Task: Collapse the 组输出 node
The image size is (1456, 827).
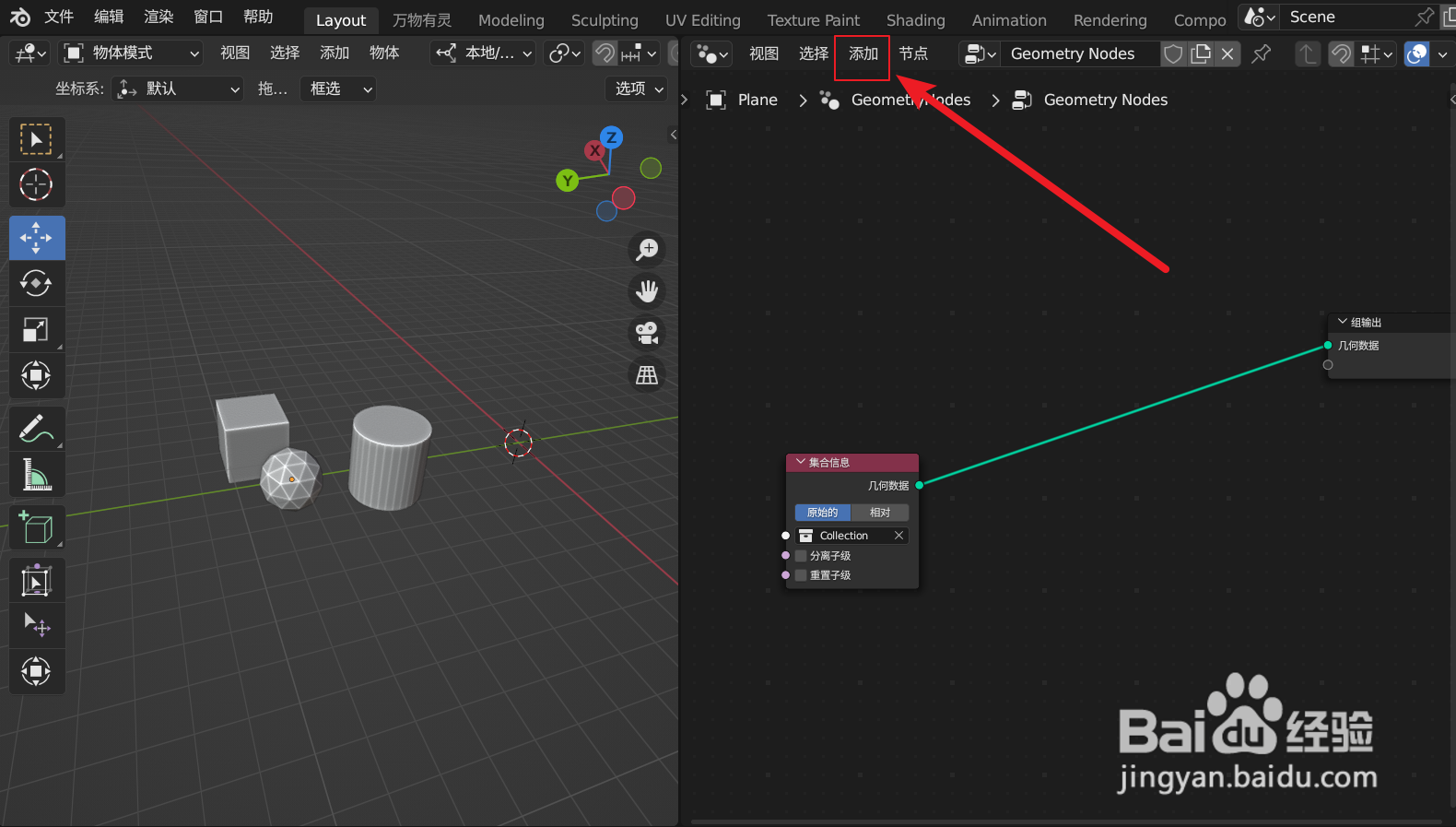Action: tap(1343, 322)
